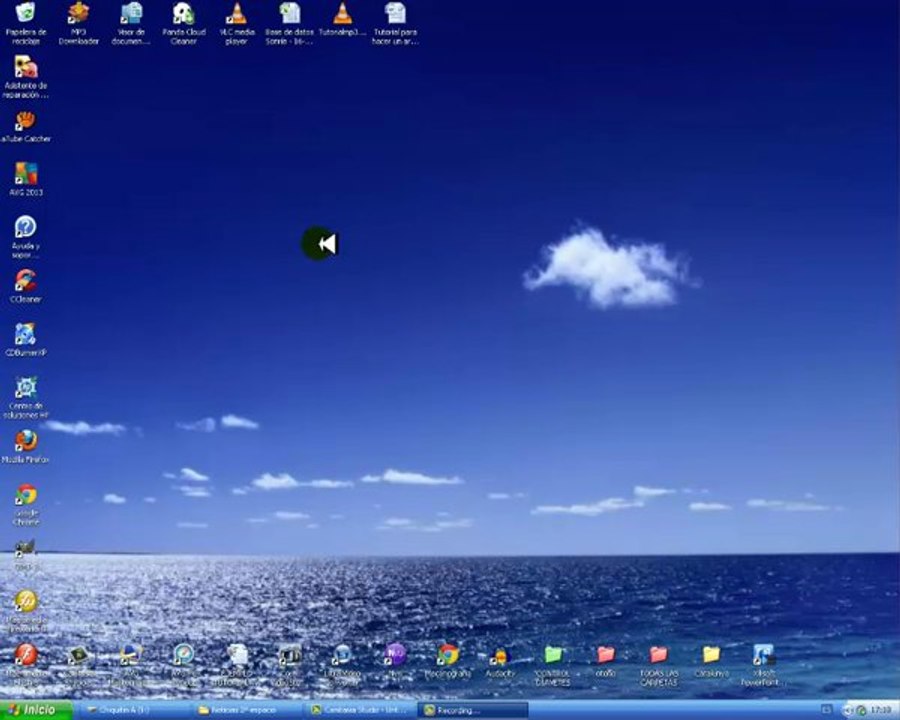The height and width of the screenshot is (720, 900).
Task: Click the system tray clock showing 17:10
Action: [x=880, y=711]
